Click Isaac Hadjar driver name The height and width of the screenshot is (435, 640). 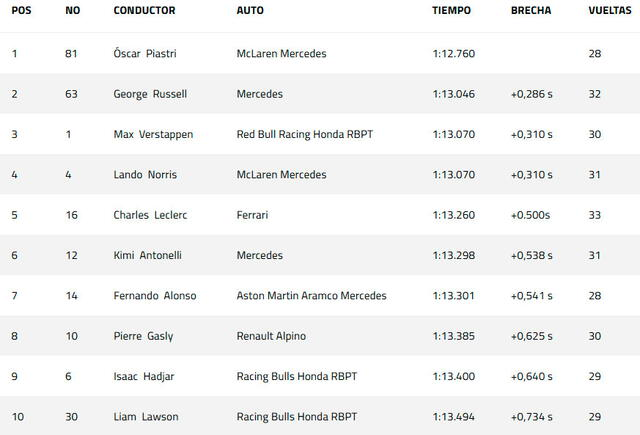tap(144, 376)
